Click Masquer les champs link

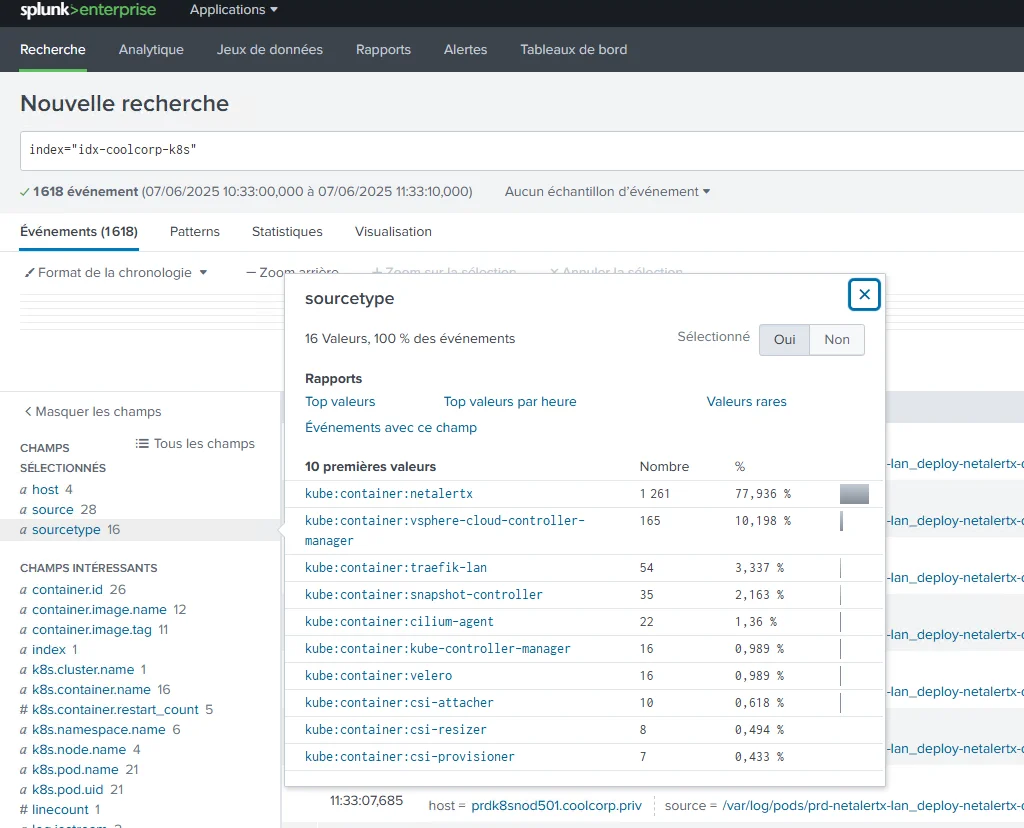tap(98, 411)
